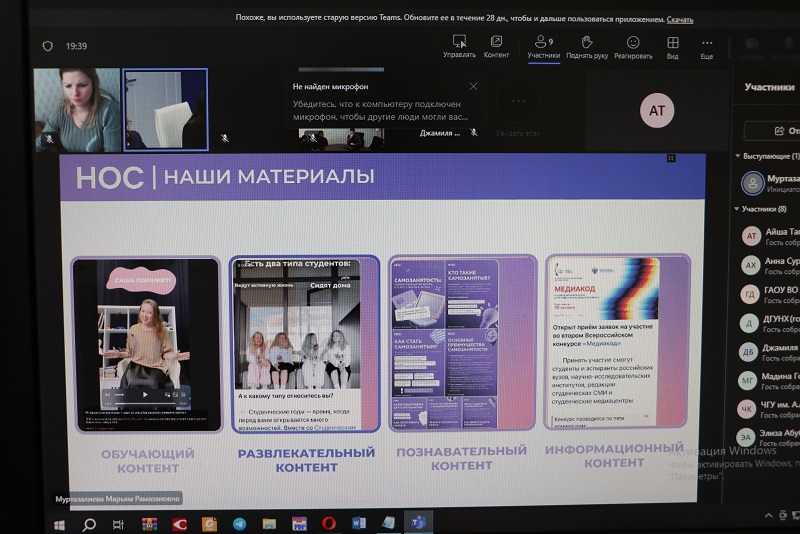Open the Реагировать reactions menu
Image resolution: width=800 pixels, height=534 pixels.
633,47
